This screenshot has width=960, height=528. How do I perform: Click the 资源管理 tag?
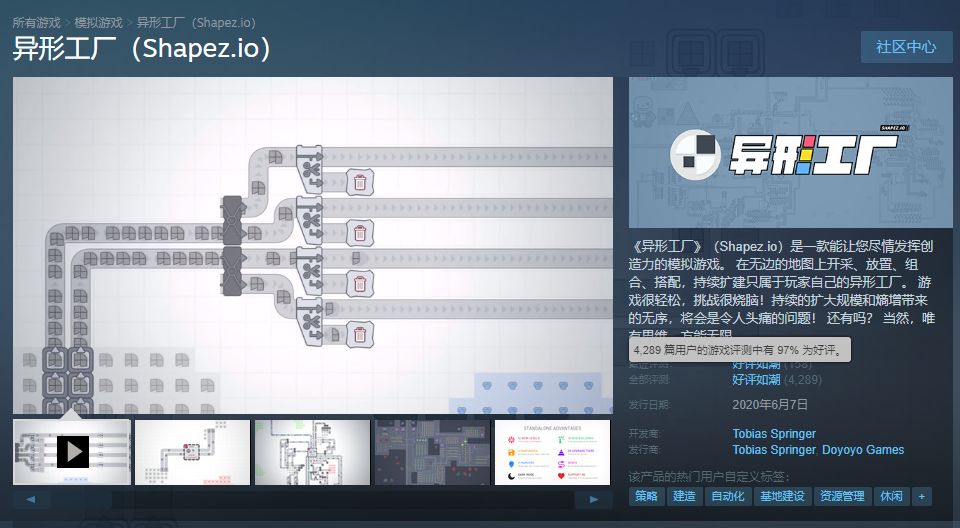pos(842,496)
